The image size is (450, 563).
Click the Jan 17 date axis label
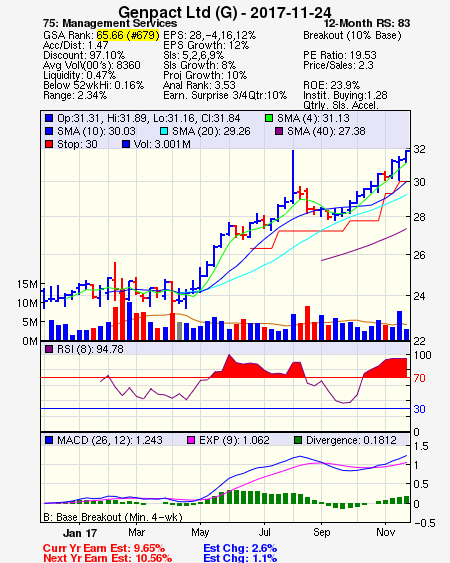80,533
